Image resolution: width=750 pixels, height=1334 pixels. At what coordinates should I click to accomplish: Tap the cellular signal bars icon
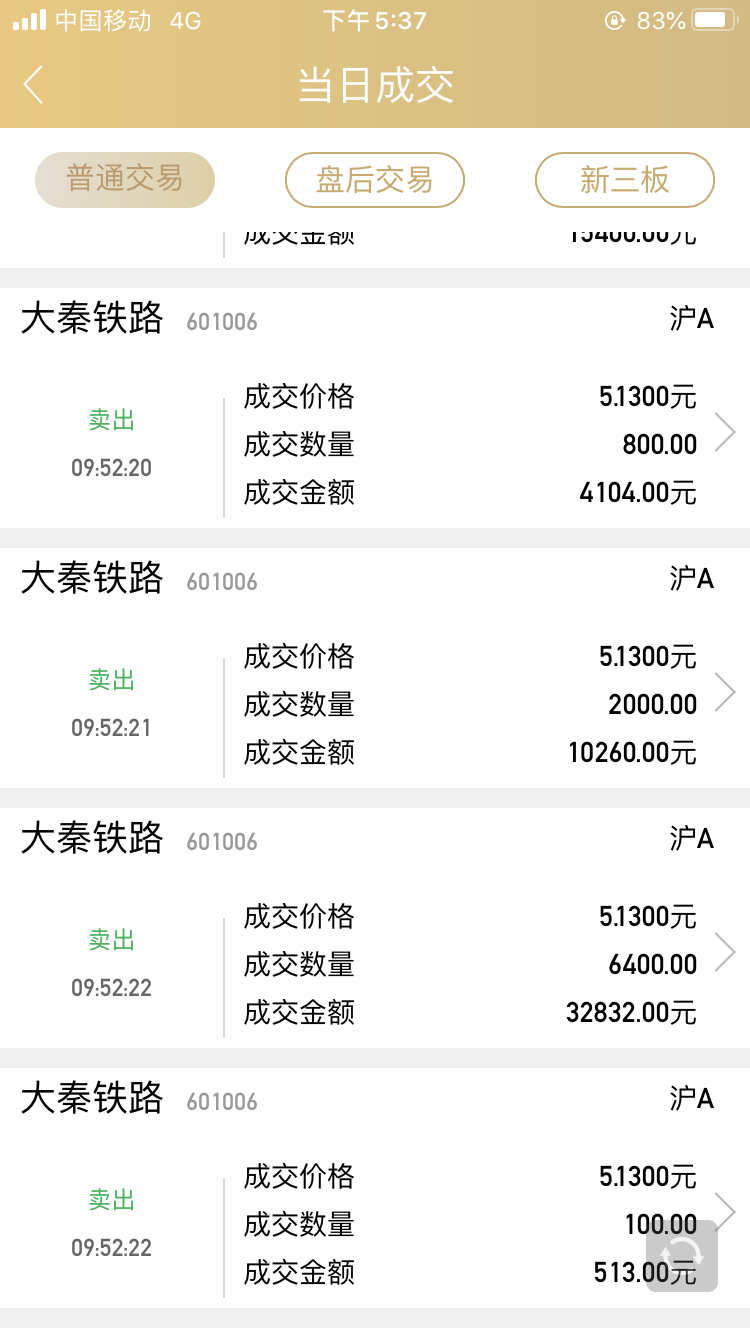click(30, 20)
